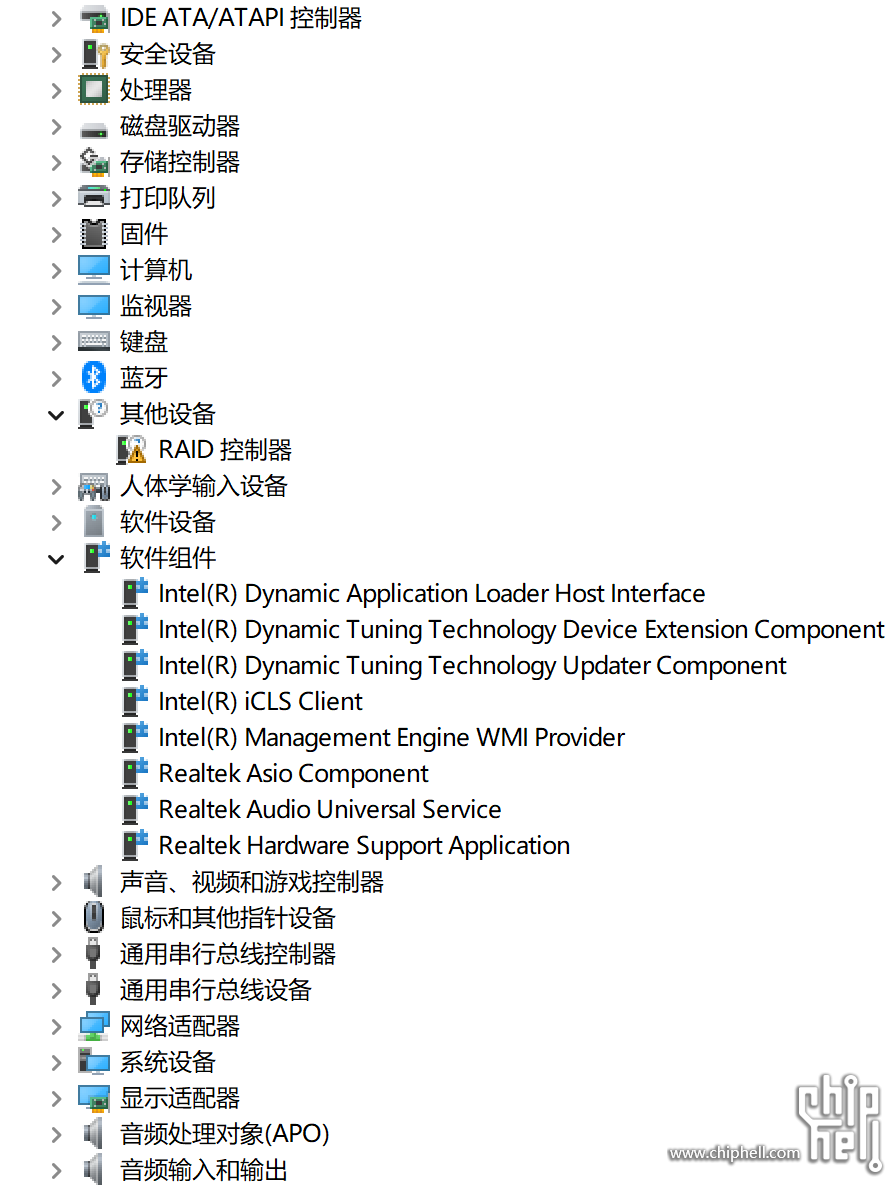Click the 蓝牙 Bluetooth icon
The image size is (896, 1188).
pos(94,377)
